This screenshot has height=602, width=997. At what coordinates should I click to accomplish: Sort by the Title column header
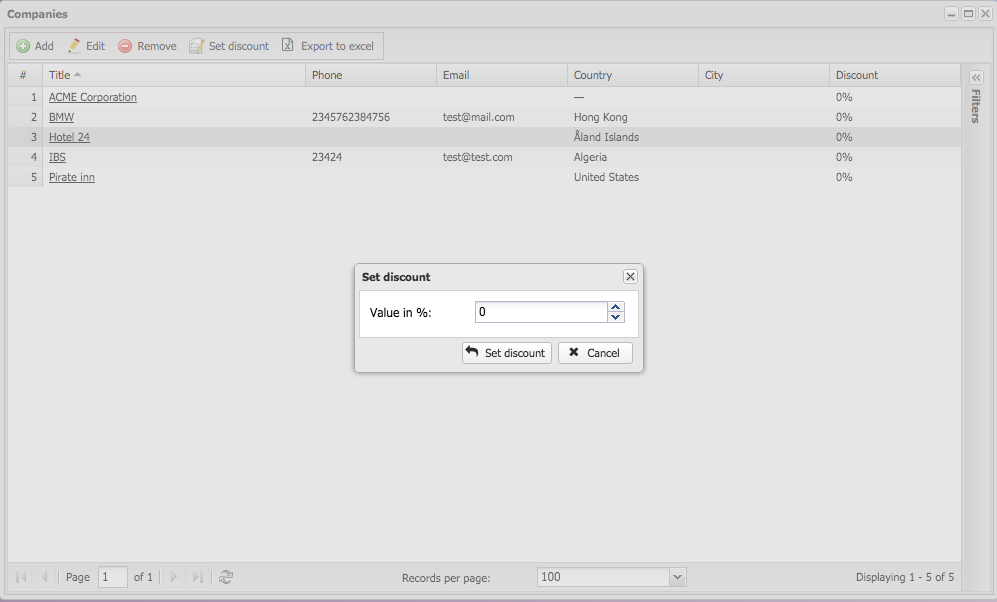pos(174,75)
